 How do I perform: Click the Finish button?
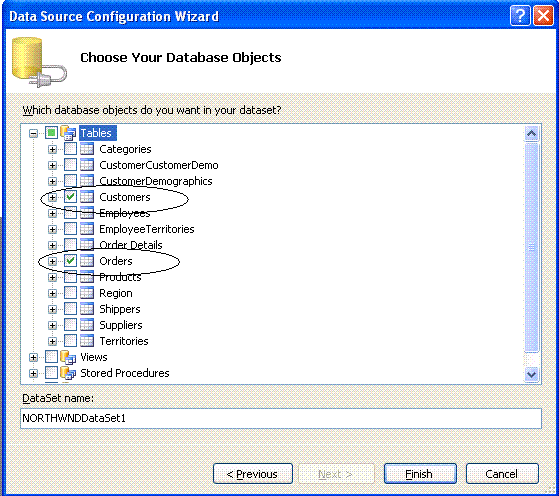tap(420, 474)
